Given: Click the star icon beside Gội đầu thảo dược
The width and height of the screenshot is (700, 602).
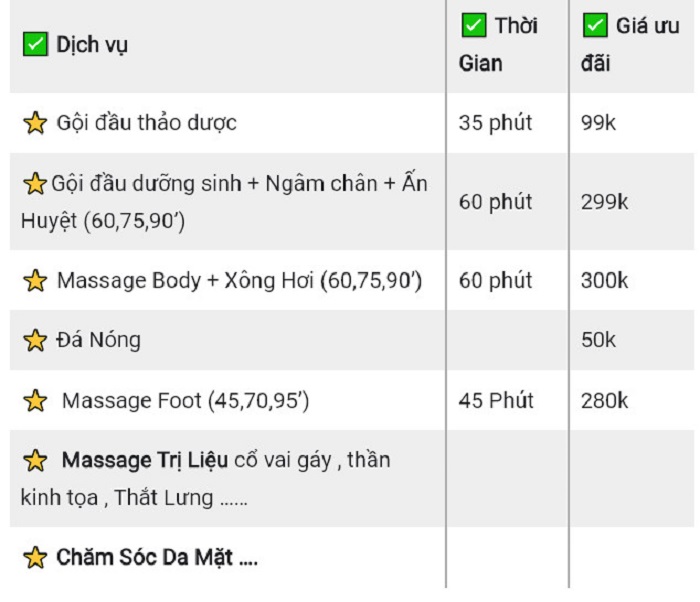Looking at the screenshot, I should [x=35, y=123].
